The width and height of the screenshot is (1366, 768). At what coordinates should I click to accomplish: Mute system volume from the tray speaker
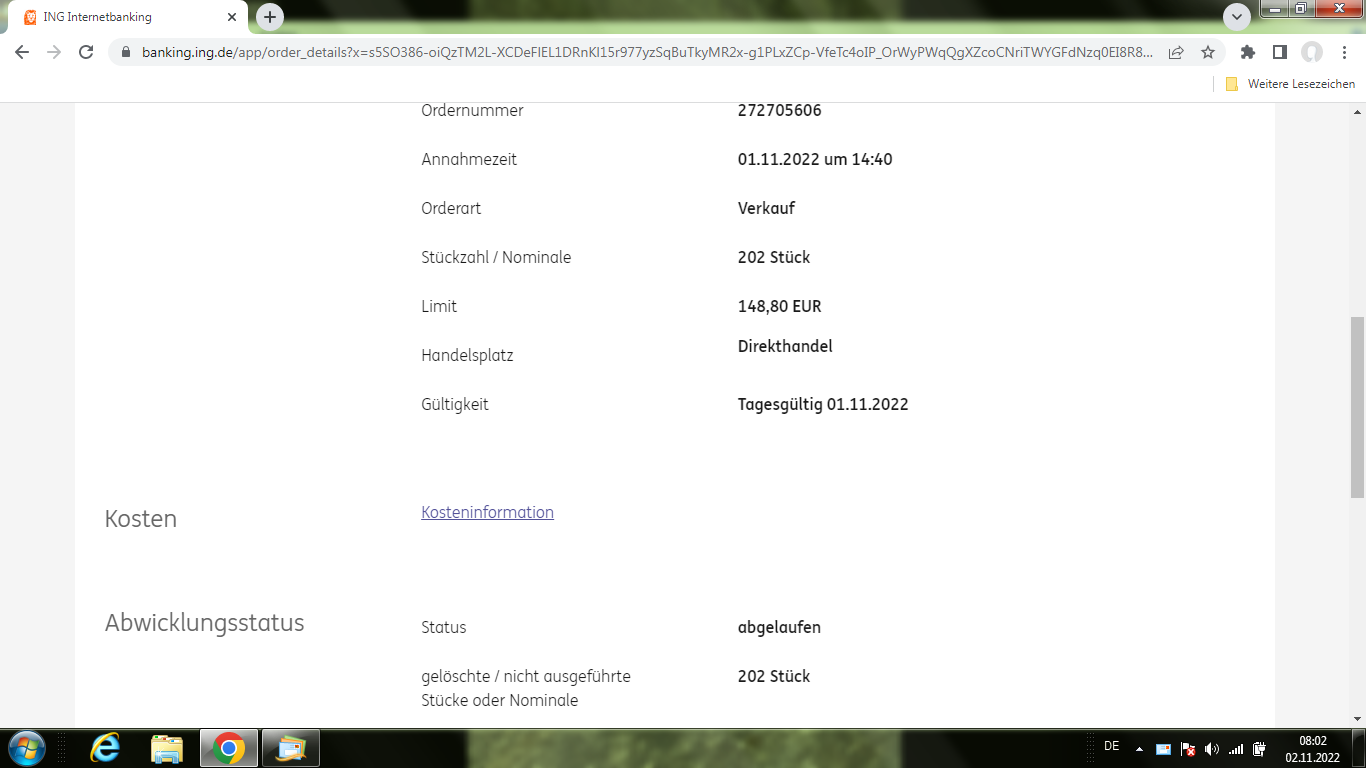[1211, 748]
